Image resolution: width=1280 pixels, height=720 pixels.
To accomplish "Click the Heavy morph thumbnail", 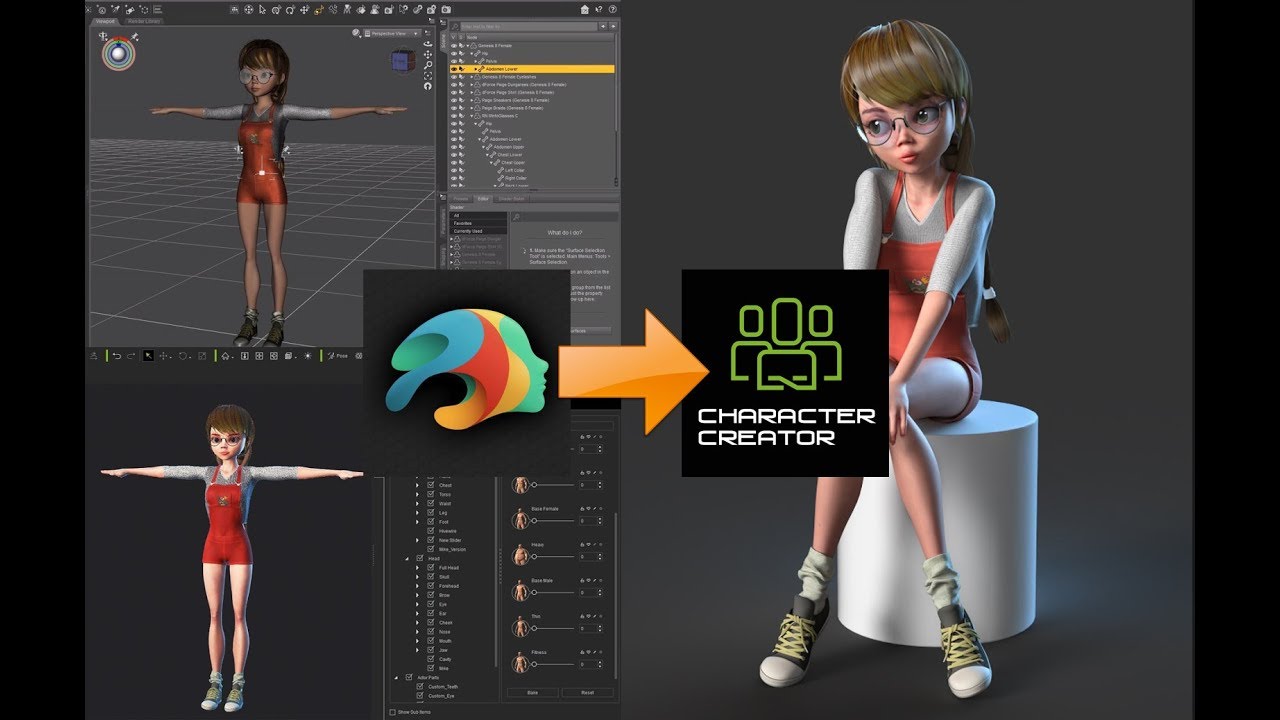I will [520, 556].
